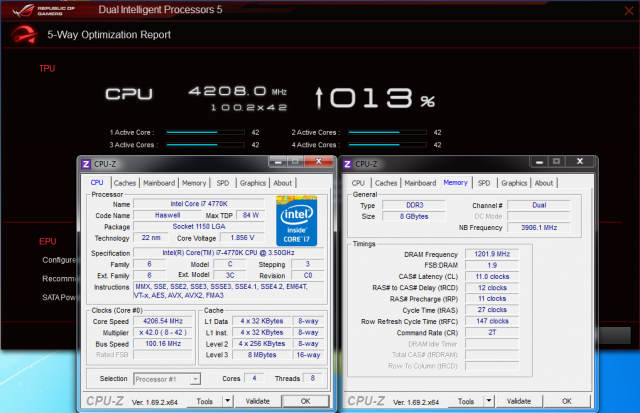Minimize the left CPU-Z window
Image resolution: width=640 pixels, height=413 pixels.
278,162
